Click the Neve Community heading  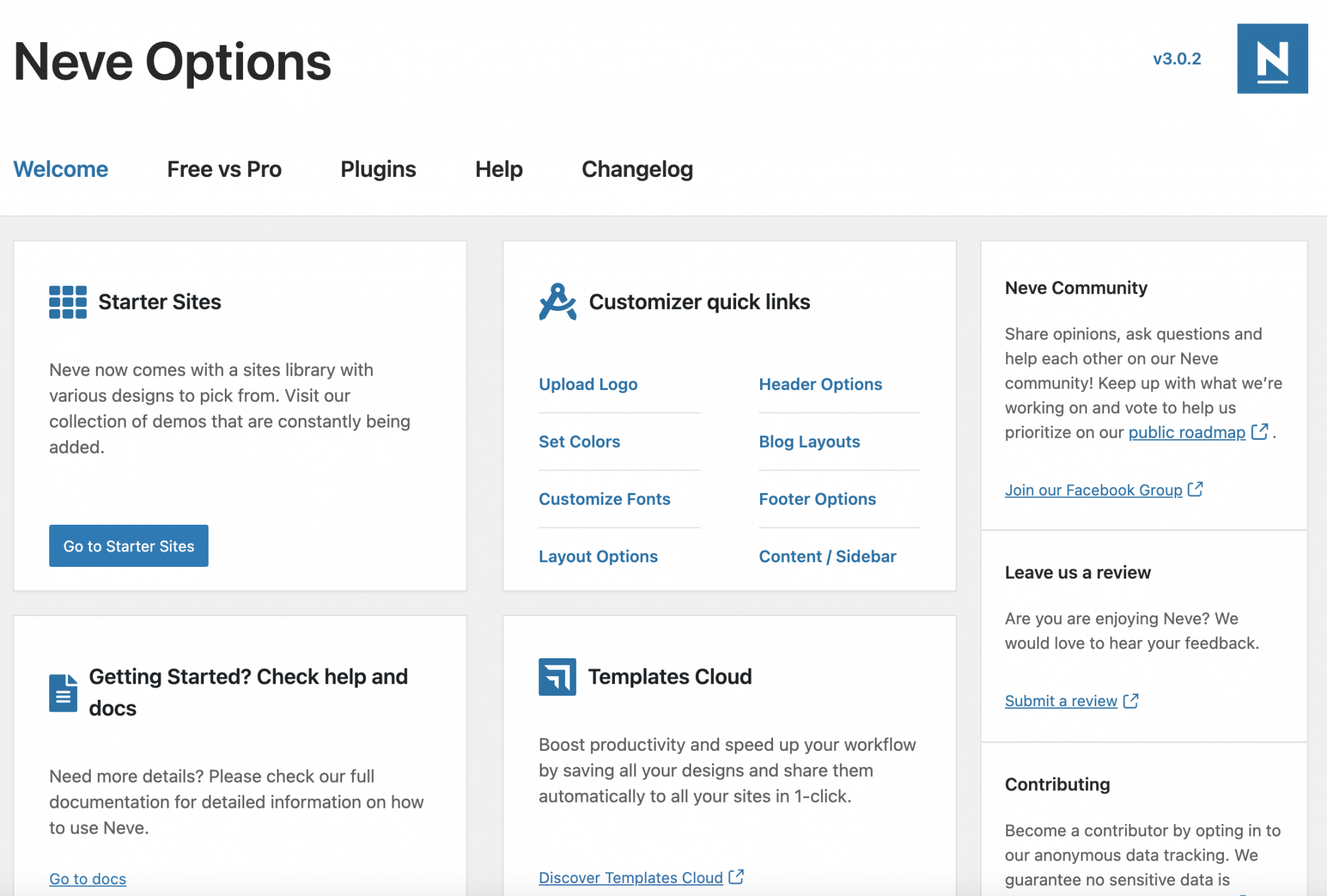(1076, 288)
